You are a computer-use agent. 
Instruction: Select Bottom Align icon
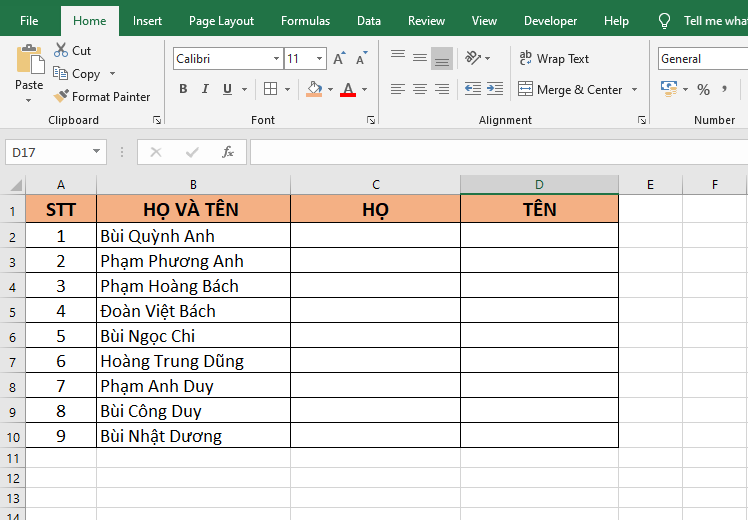[442, 58]
